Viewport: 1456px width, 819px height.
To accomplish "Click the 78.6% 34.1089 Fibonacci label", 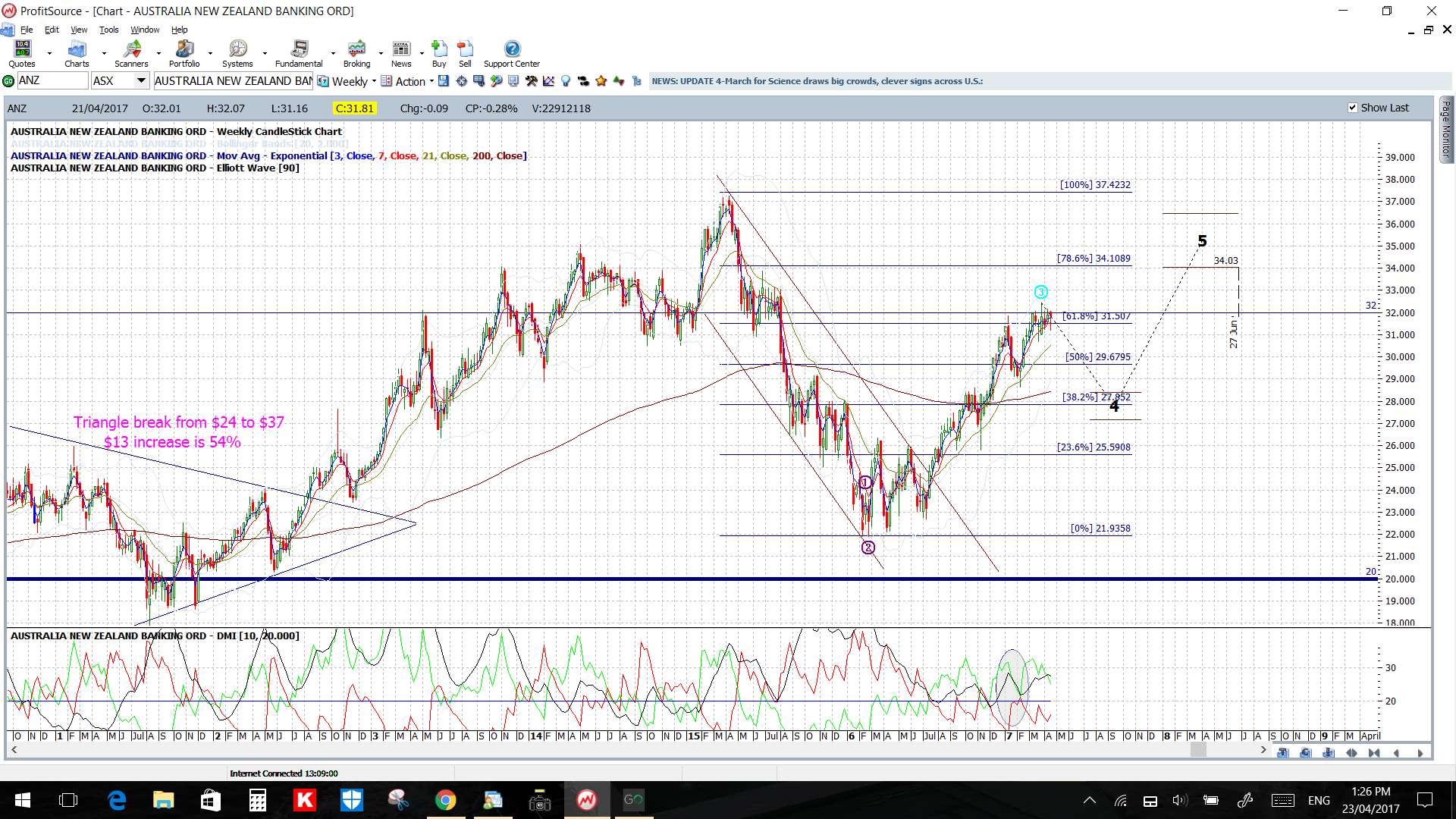I will [x=1094, y=259].
